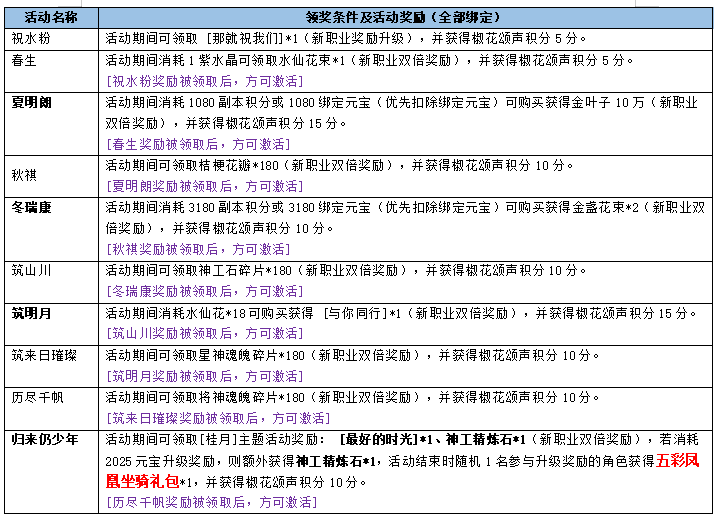Click the line about 星神魂魄碎片*180
This screenshot has width=720, height=520.
click(x=352, y=355)
